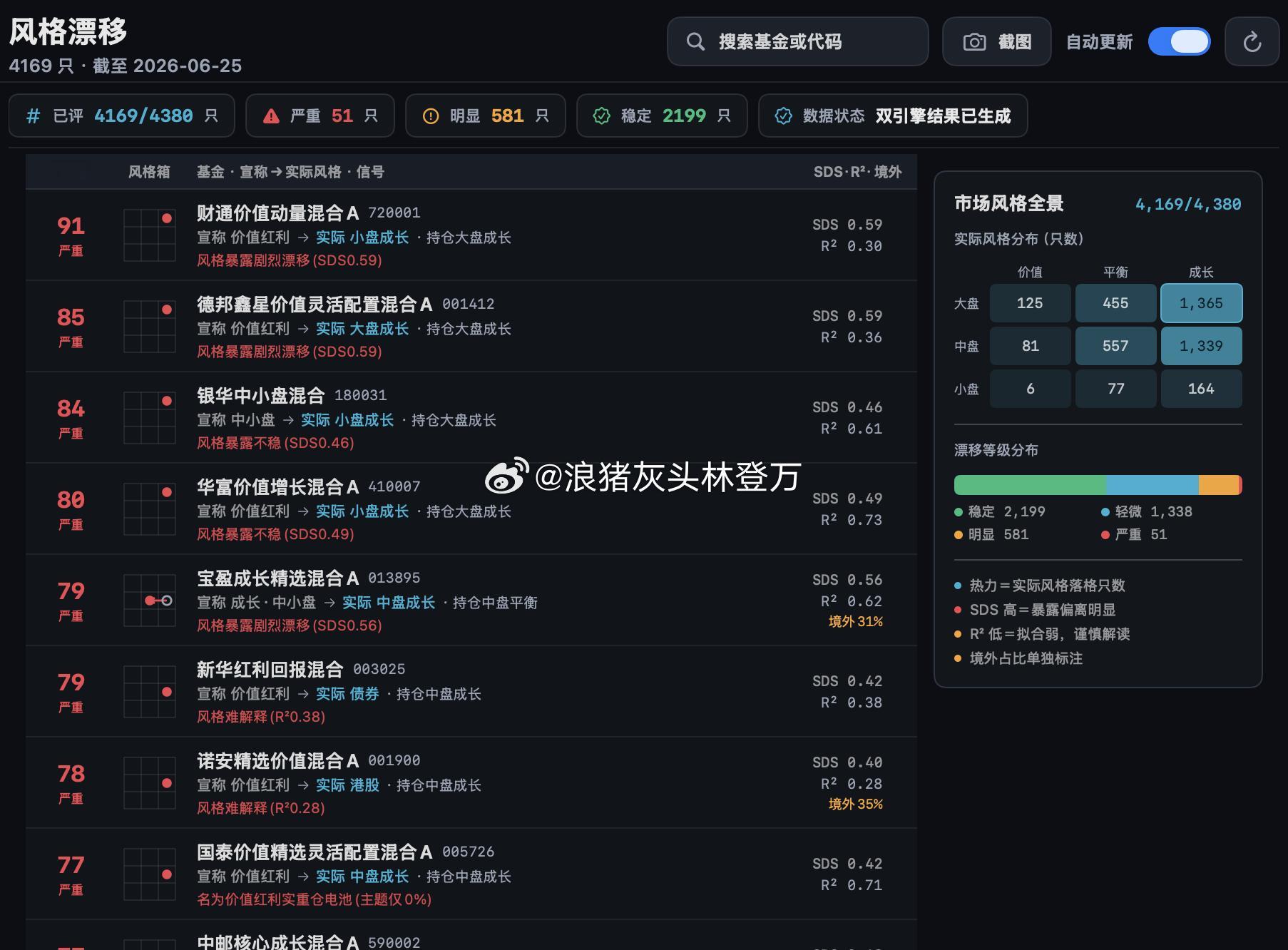Click the green check badge beside 稳定
The image size is (1288, 950).
(x=602, y=116)
